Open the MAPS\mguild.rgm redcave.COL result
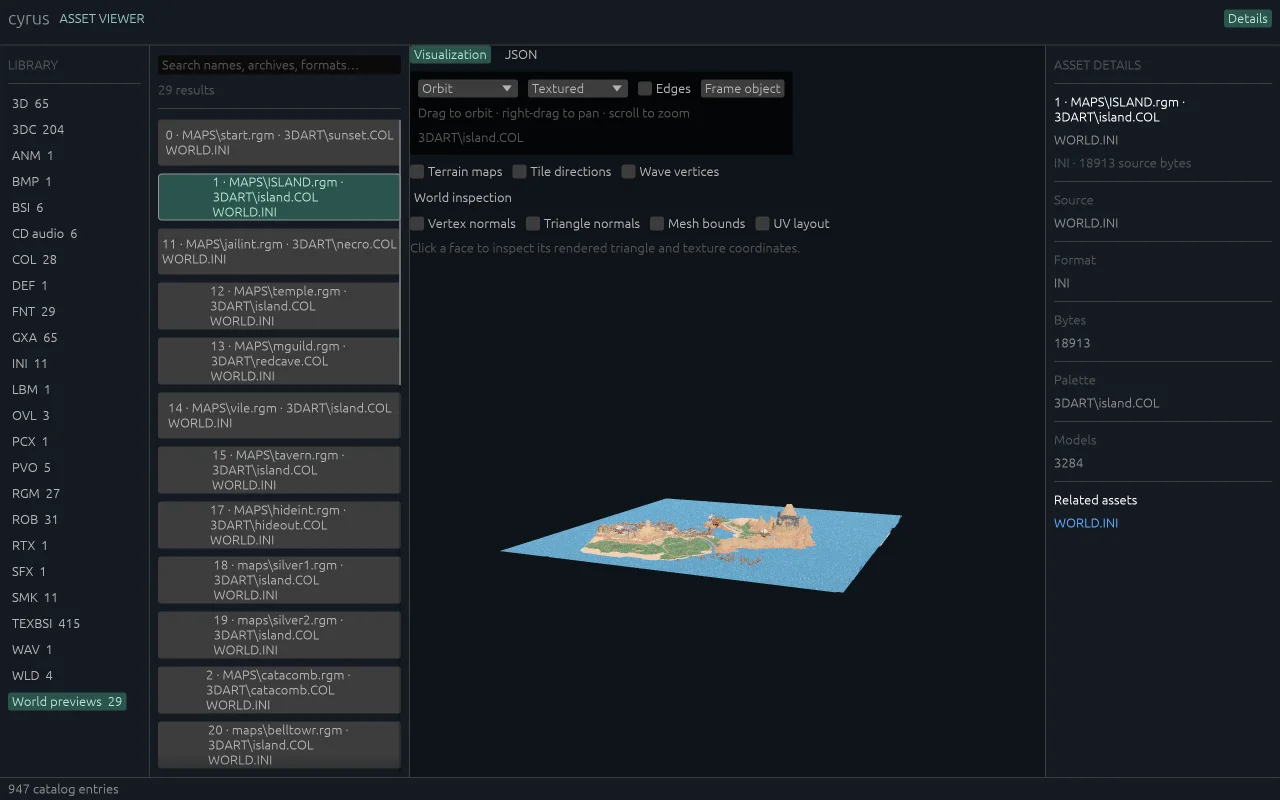 279,361
